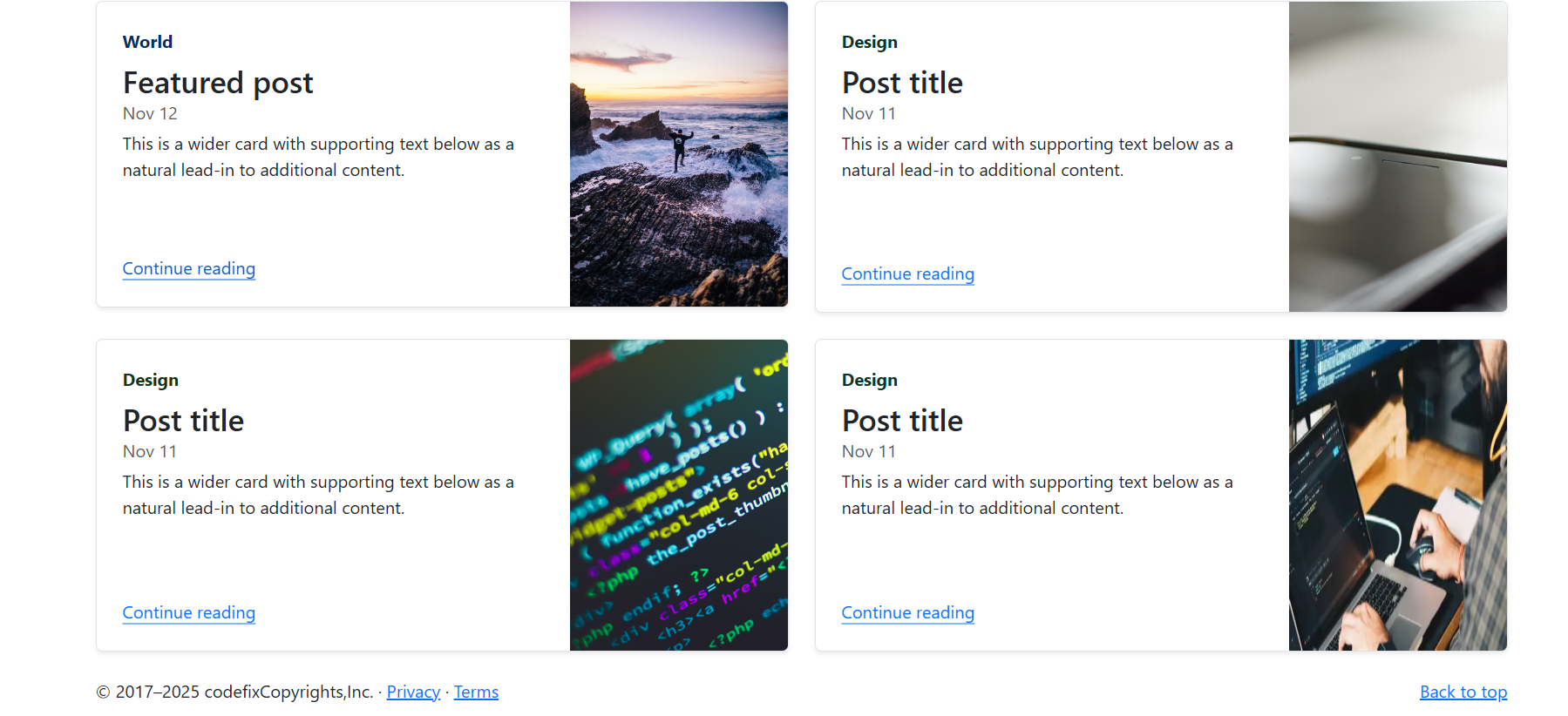The image size is (1568, 716).
Task: Click Post title heading beside the laptop photo
Action: tap(902, 421)
